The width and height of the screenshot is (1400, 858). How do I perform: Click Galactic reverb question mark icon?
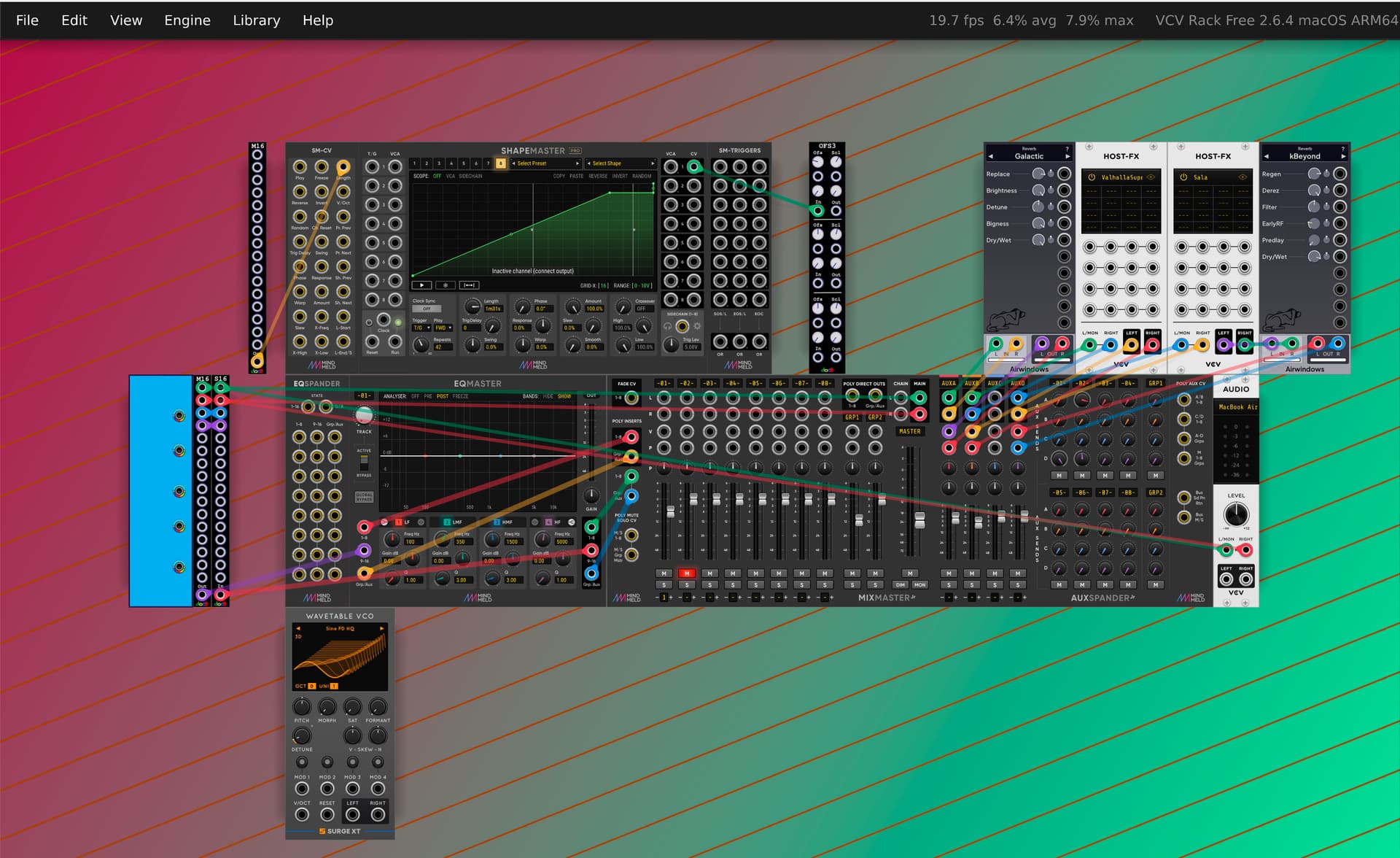click(x=1067, y=149)
